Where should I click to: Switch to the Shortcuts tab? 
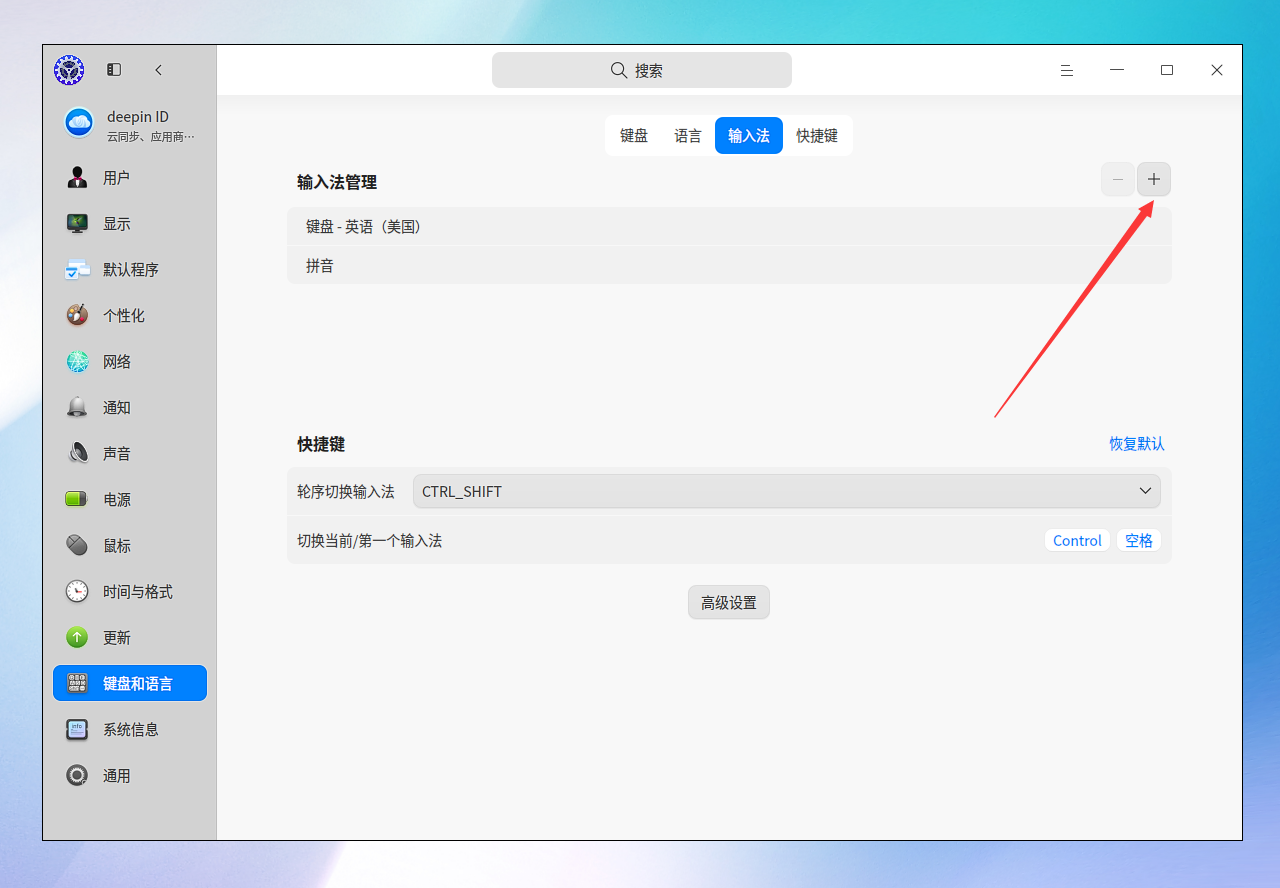[x=817, y=136]
